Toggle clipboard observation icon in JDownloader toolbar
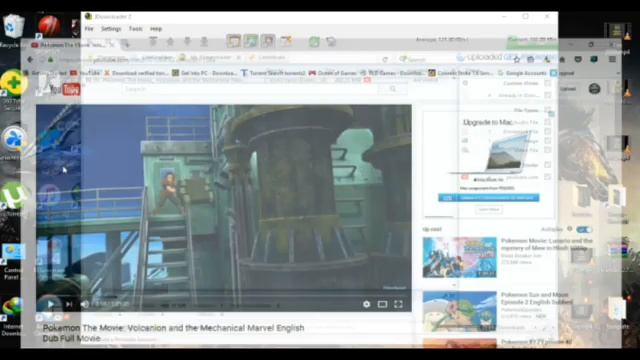Viewport: 640px width, 360px height. click(x=234, y=41)
